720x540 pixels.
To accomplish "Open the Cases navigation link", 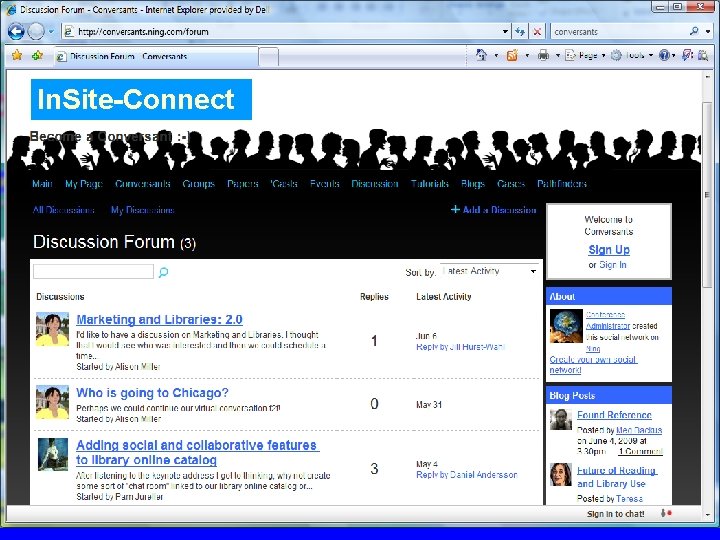I will click(511, 184).
